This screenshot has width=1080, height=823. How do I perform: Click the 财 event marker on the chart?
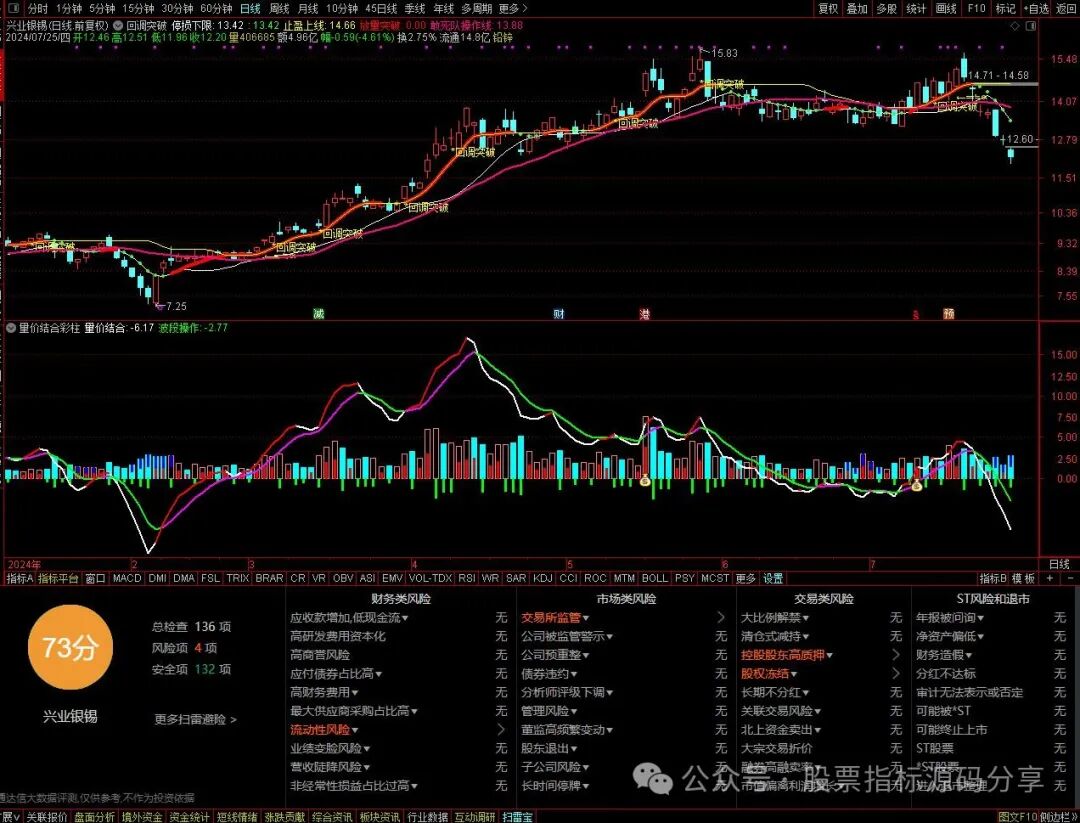(559, 314)
